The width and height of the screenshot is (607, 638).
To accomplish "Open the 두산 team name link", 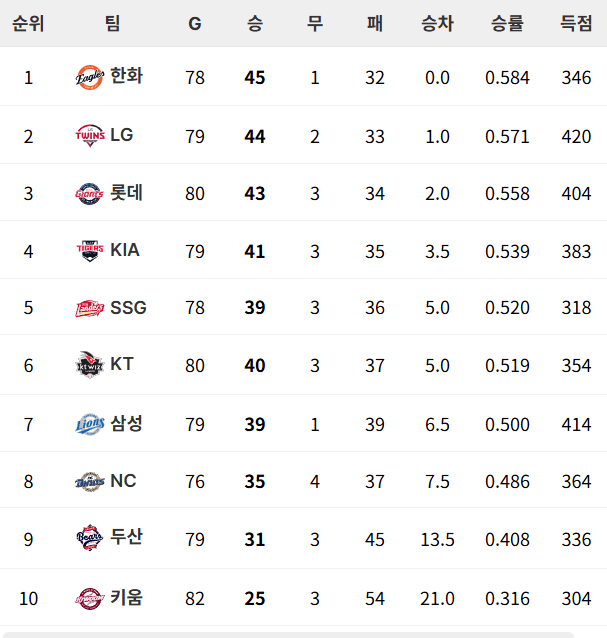I will point(127,537).
